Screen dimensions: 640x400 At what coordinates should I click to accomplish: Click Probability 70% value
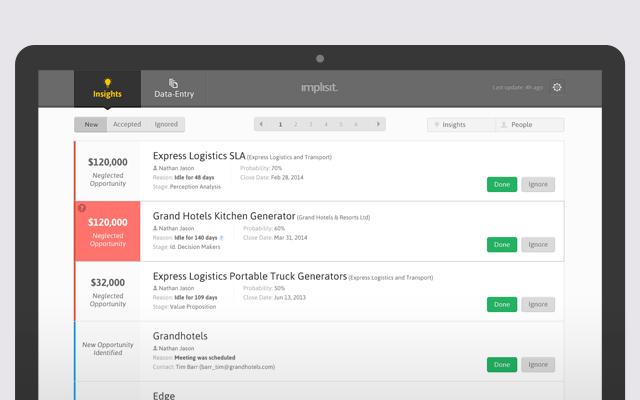click(276, 168)
